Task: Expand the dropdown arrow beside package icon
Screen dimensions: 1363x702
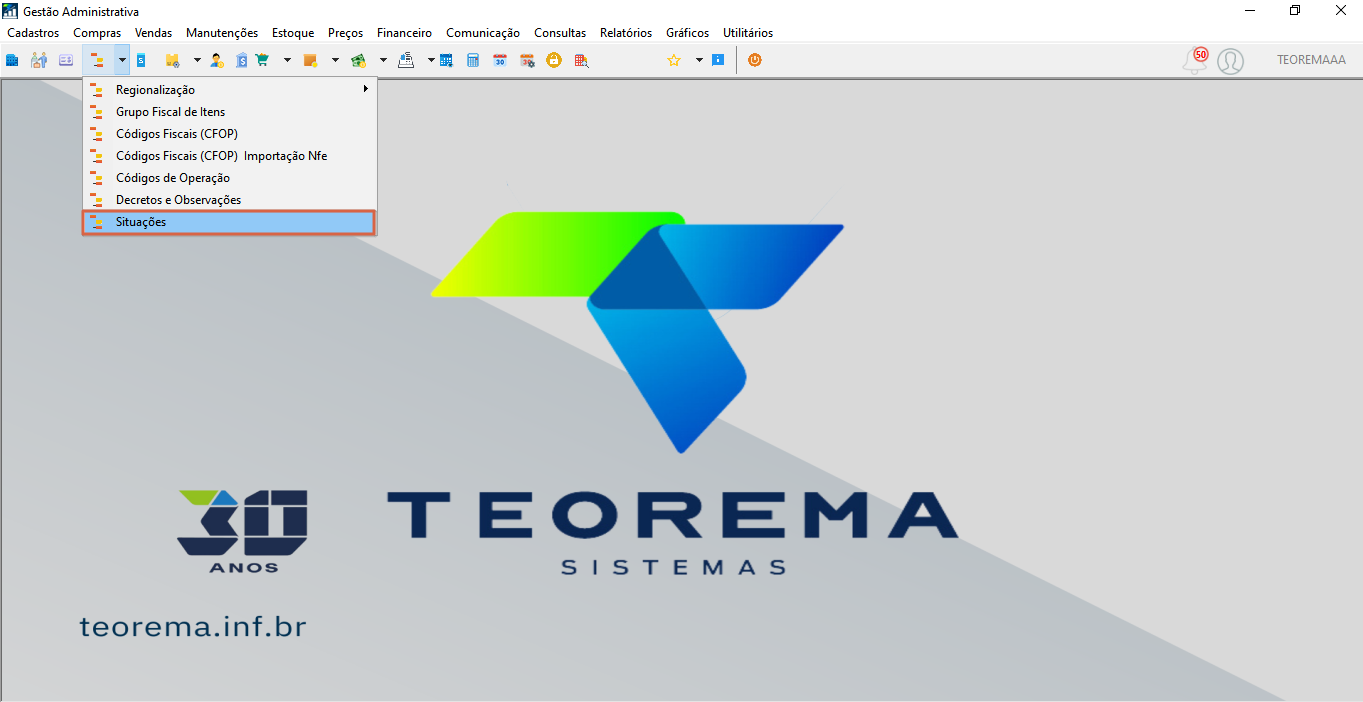Action: tap(197, 60)
